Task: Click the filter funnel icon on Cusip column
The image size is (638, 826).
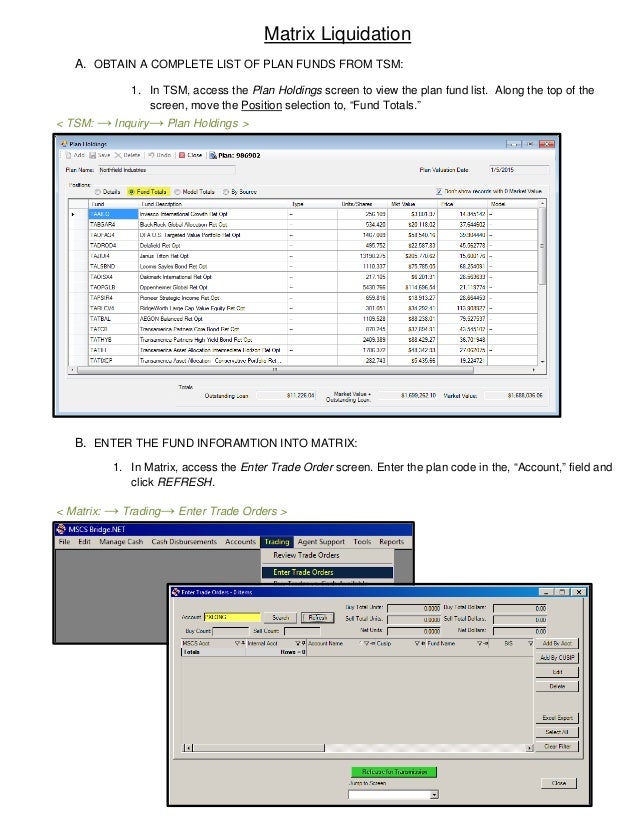Action: tap(417, 644)
